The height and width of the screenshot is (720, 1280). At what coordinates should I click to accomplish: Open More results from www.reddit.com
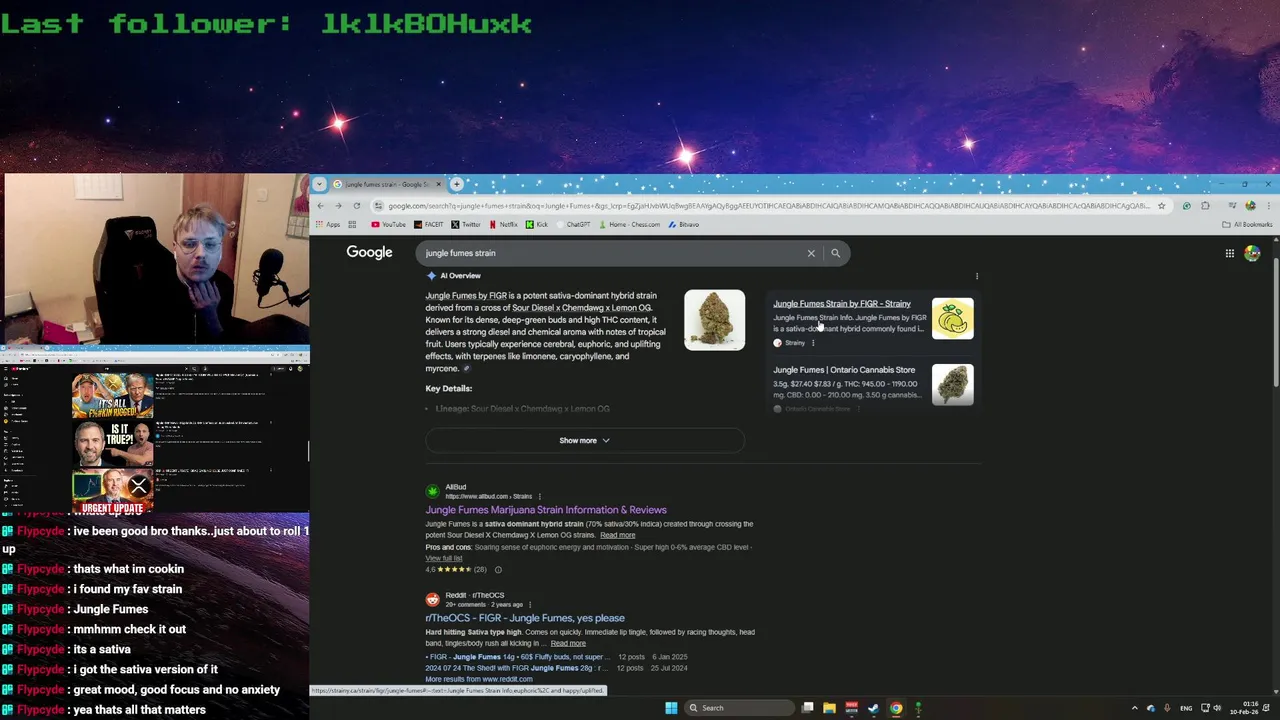479,679
